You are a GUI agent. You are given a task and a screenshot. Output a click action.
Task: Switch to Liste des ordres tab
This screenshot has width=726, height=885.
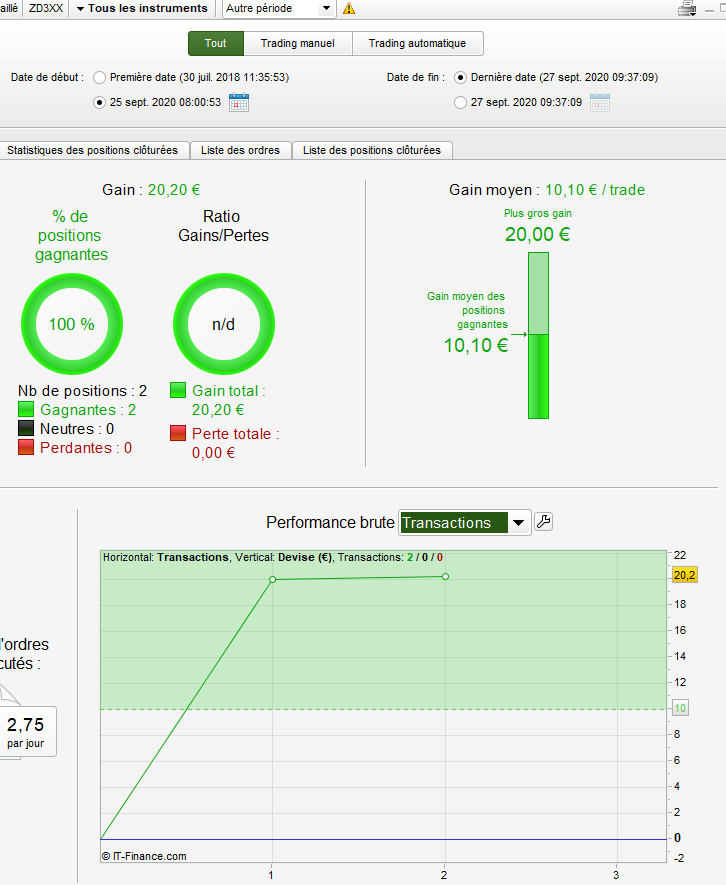(240, 150)
